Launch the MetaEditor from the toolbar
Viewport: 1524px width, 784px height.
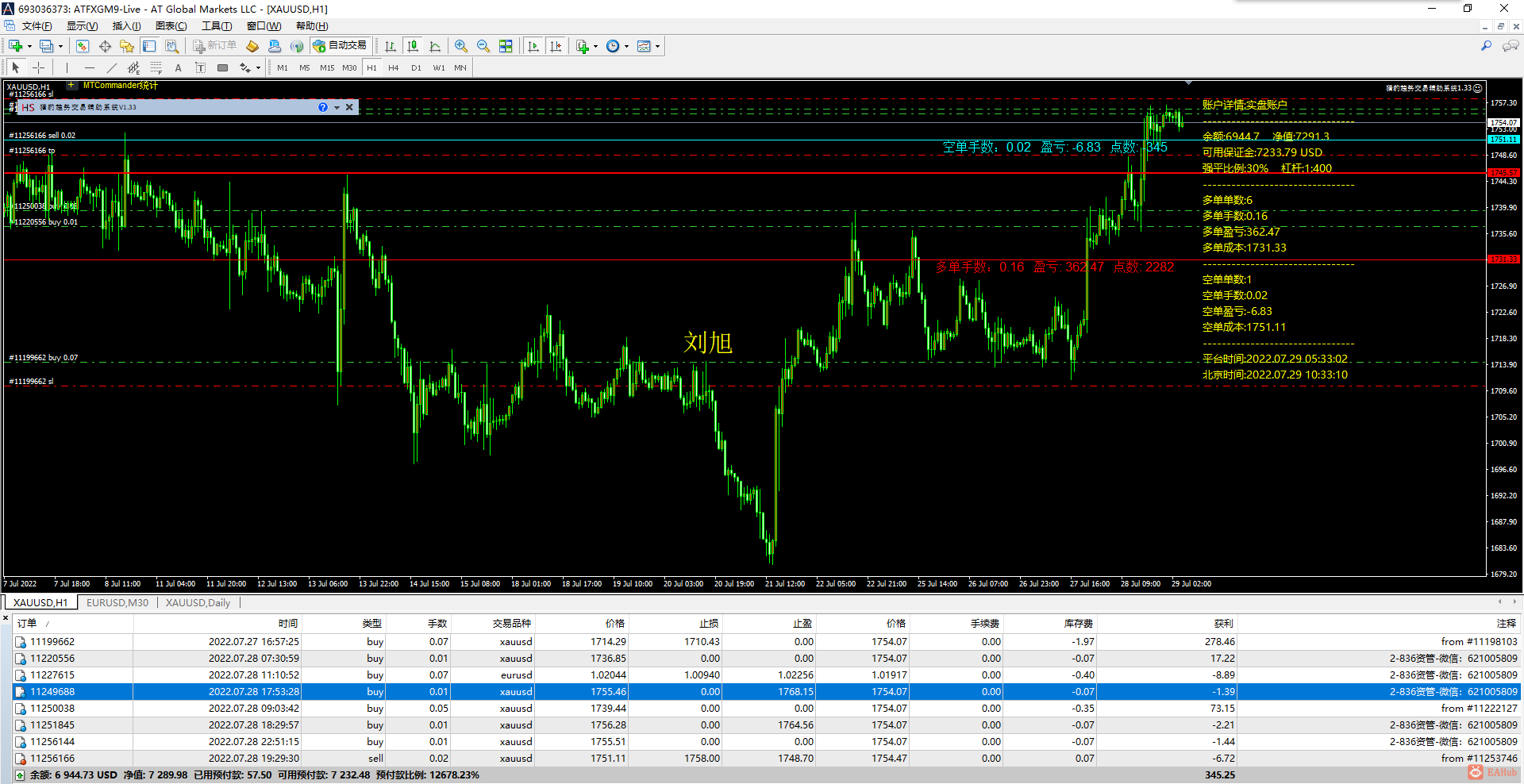pos(252,46)
